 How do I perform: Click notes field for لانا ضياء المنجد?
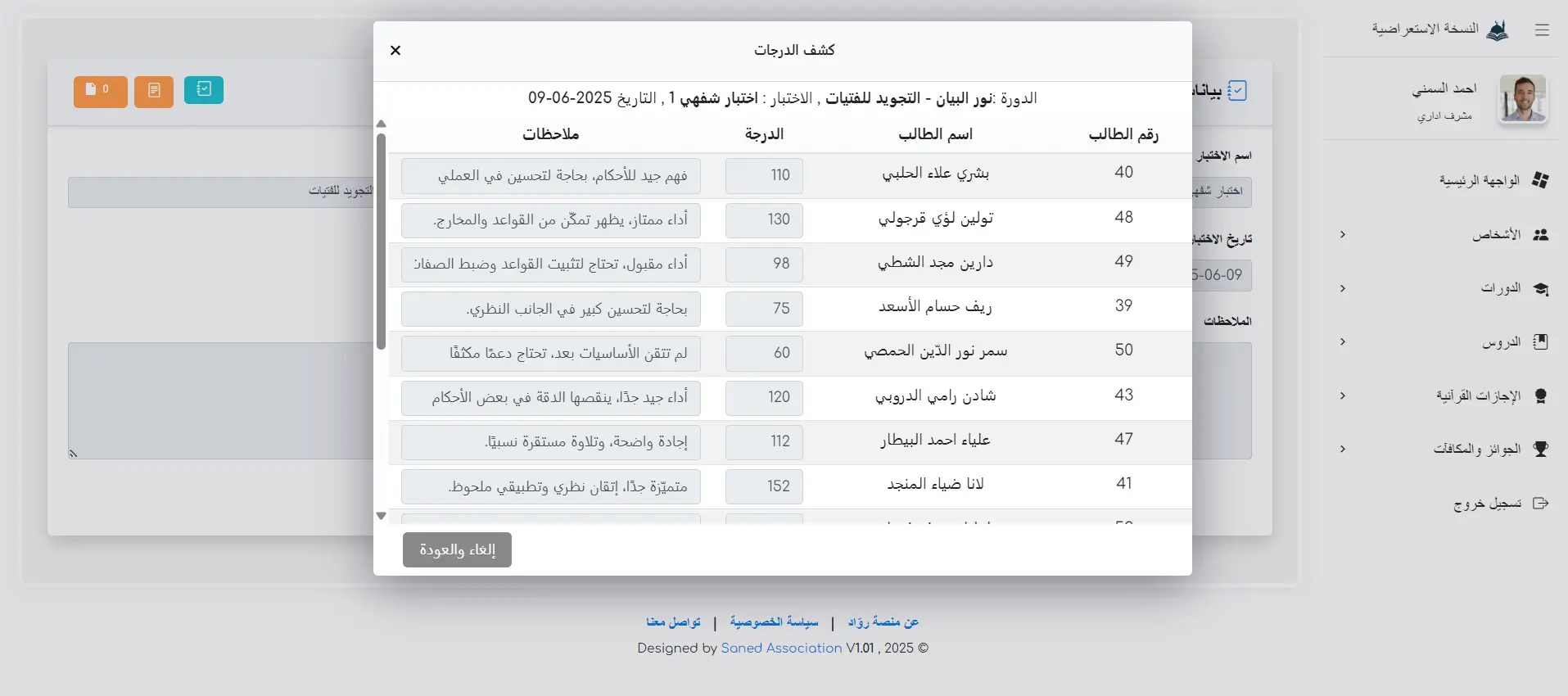coord(550,486)
